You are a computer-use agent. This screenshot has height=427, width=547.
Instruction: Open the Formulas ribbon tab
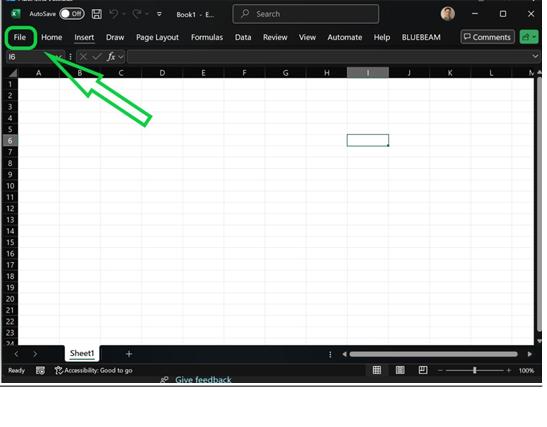[x=207, y=37]
